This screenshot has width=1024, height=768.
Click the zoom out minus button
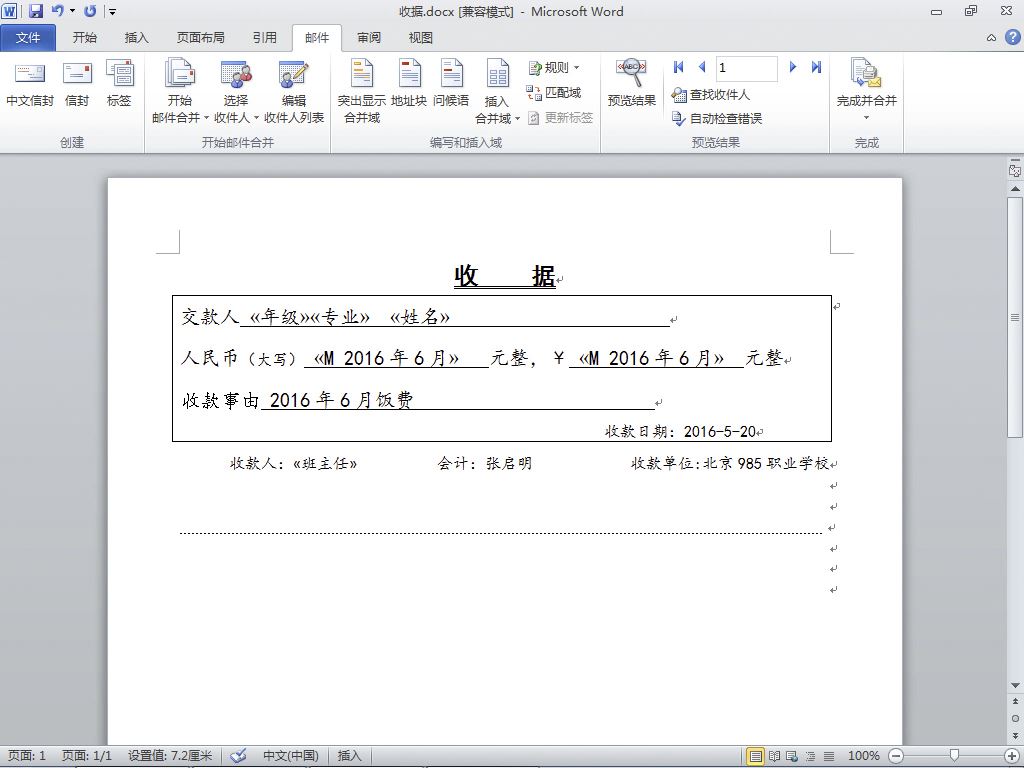click(896, 756)
